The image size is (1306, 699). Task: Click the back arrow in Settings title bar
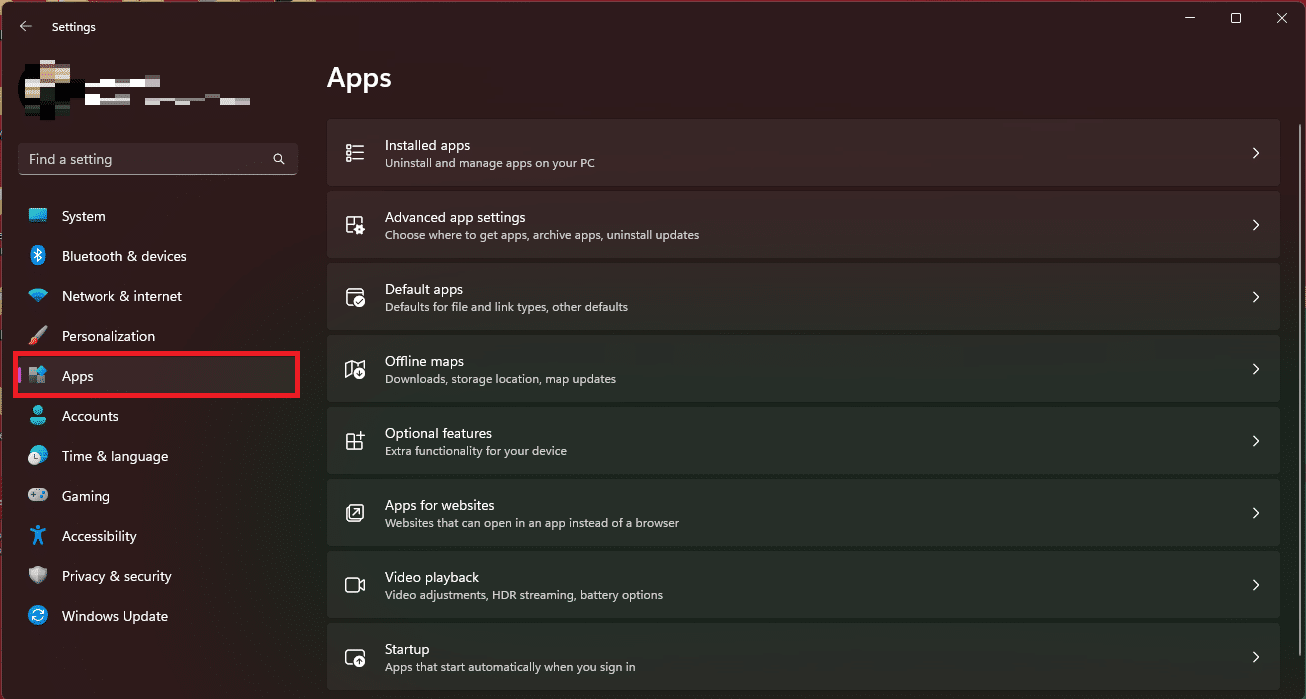26,27
